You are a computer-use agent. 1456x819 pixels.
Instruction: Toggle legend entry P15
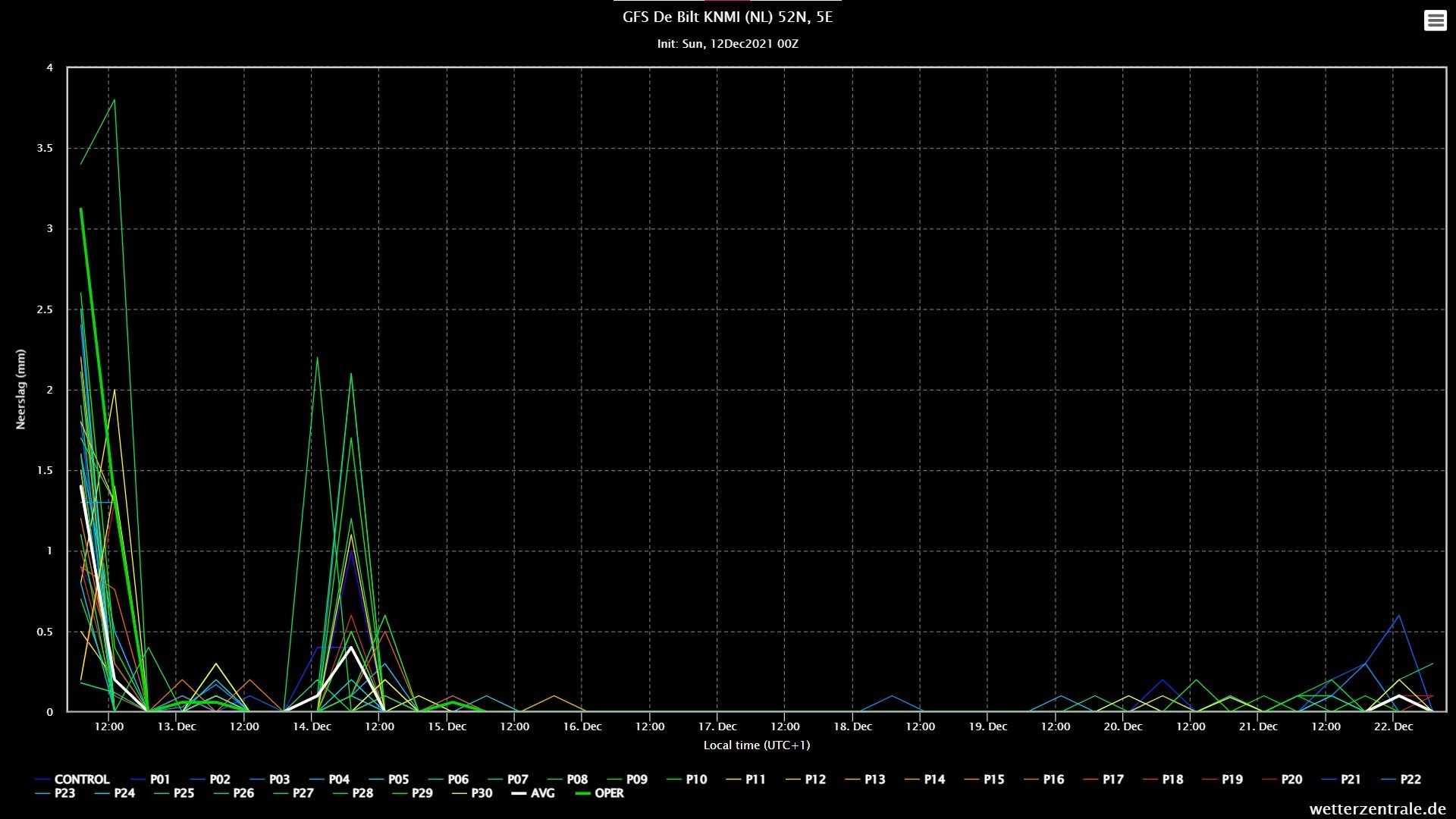tap(984, 780)
